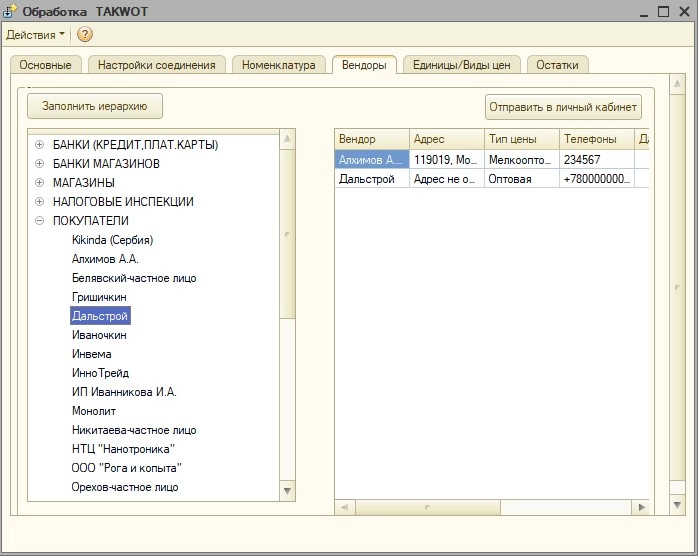Click the help question mark icon
The height and width of the screenshot is (556, 698).
tap(85, 35)
